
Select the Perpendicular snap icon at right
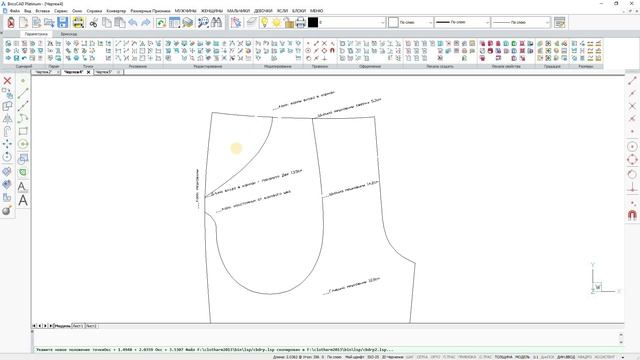632,187
